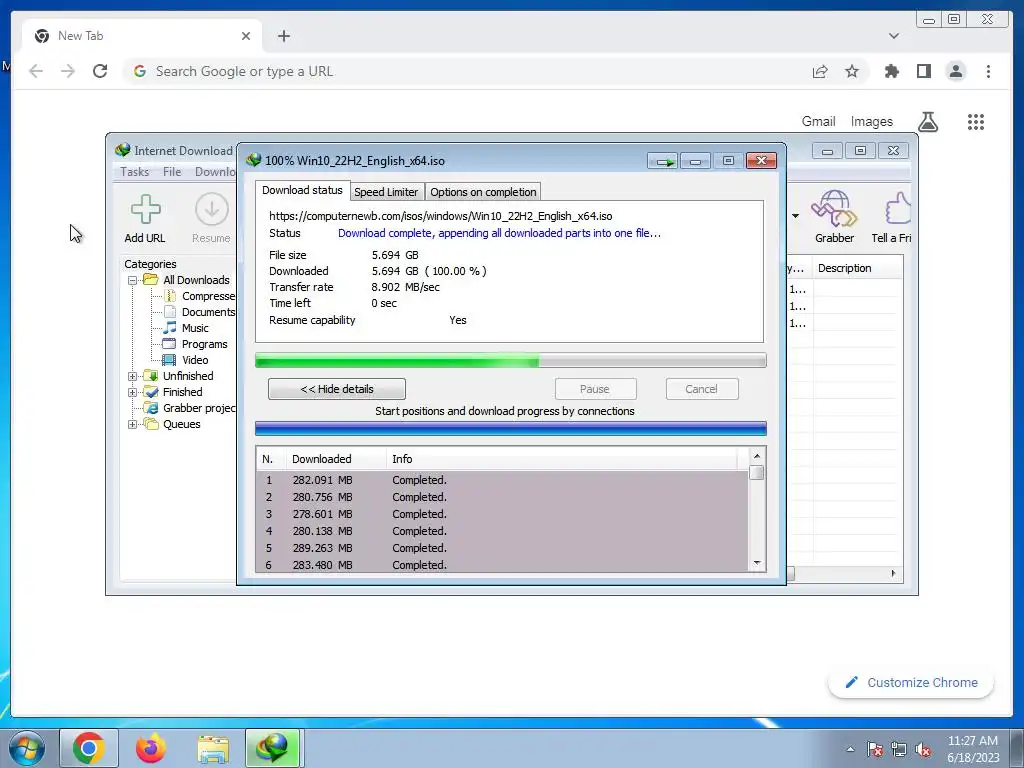Open the Gmail link
The image size is (1024, 768).
pyautogui.click(x=818, y=121)
